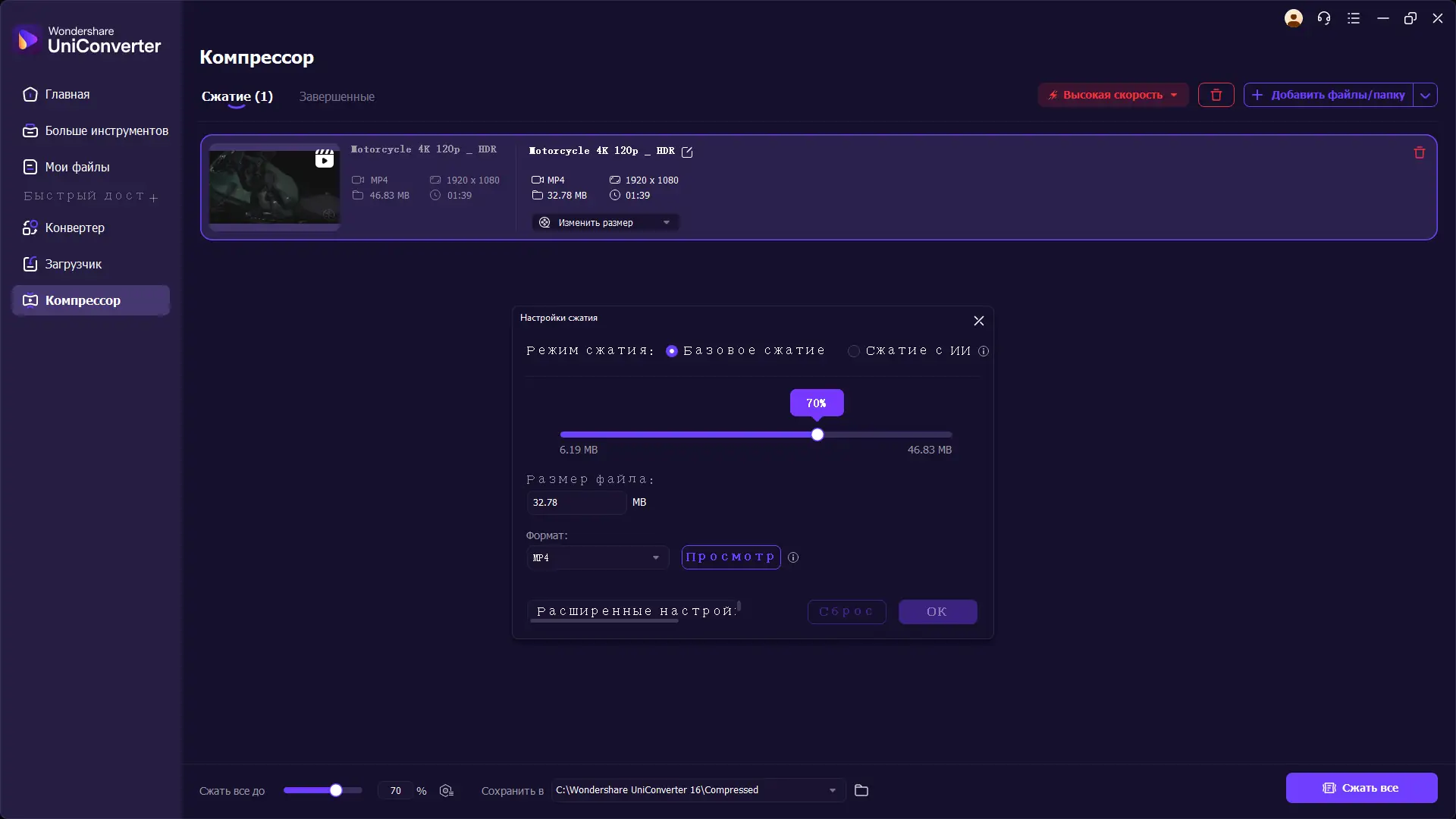Open Конвертер in the sidebar
This screenshot has width=1456, height=819.
click(x=74, y=227)
